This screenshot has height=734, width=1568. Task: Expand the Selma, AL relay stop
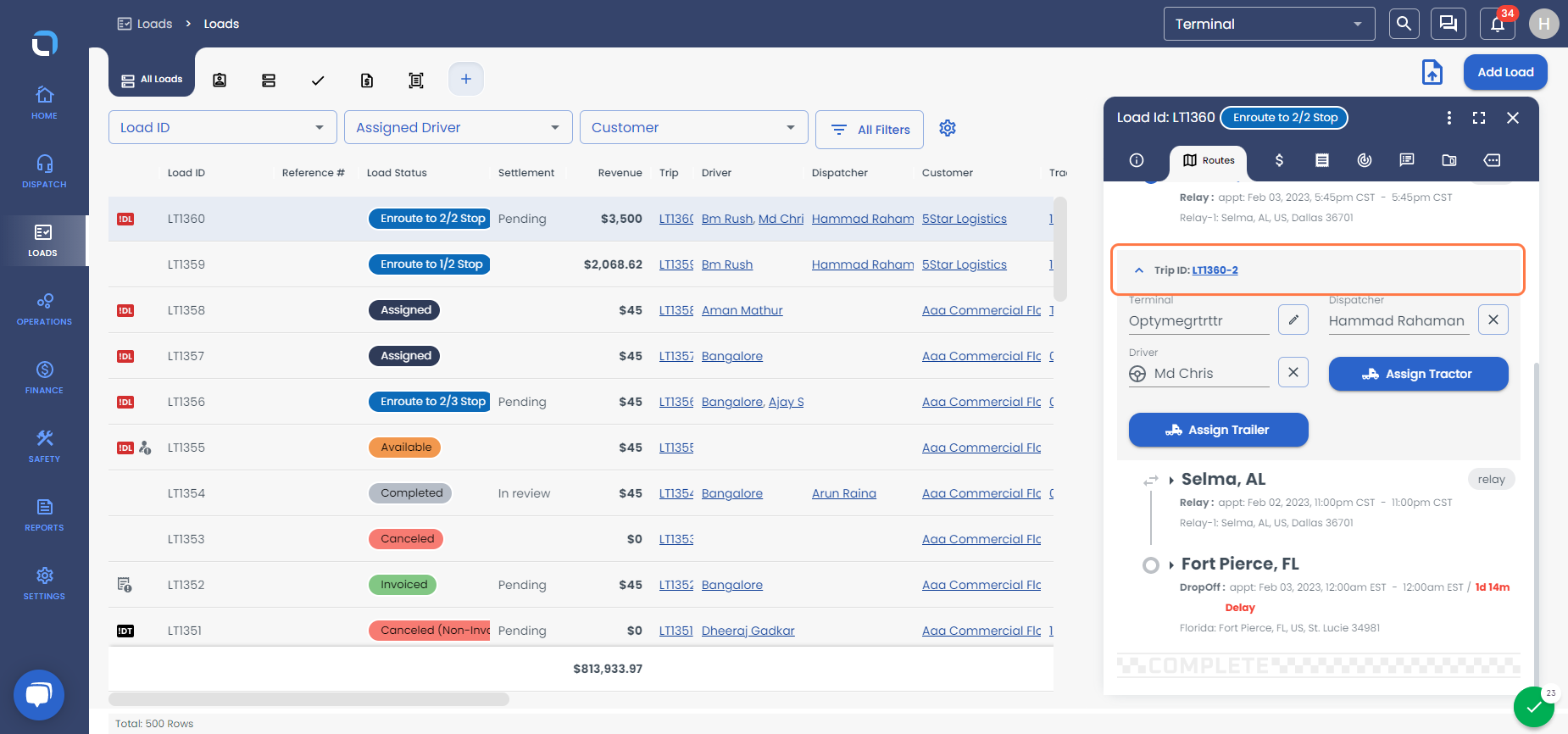tap(1171, 480)
